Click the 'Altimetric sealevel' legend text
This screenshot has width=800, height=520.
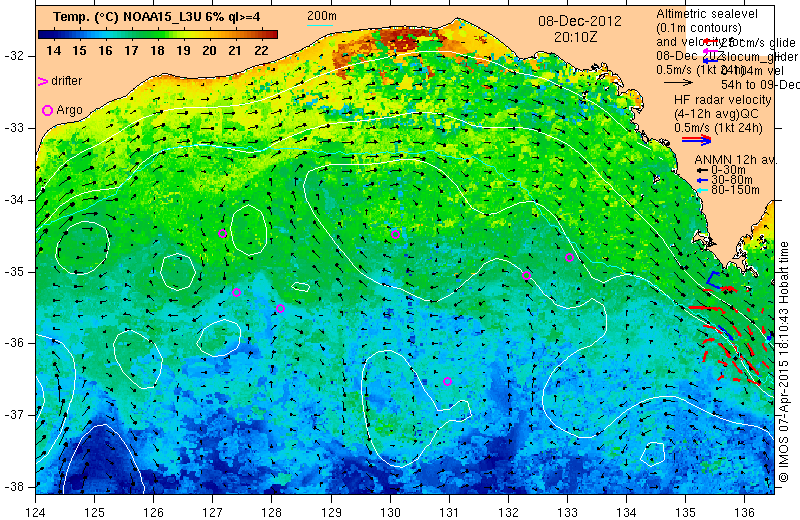(707, 14)
